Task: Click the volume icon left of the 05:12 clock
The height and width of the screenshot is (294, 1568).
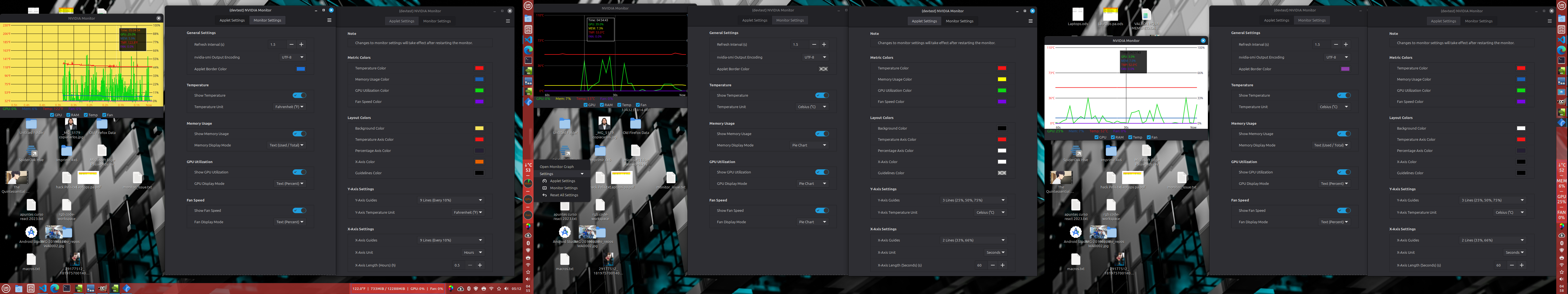Action: 506,289
